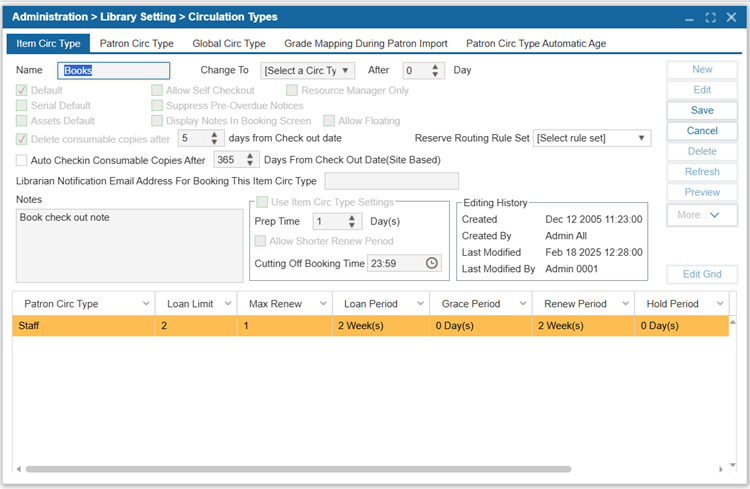Open the Patron Circ Type column filter arrow
Image resolution: width=750 pixels, height=489 pixels.
[146, 304]
